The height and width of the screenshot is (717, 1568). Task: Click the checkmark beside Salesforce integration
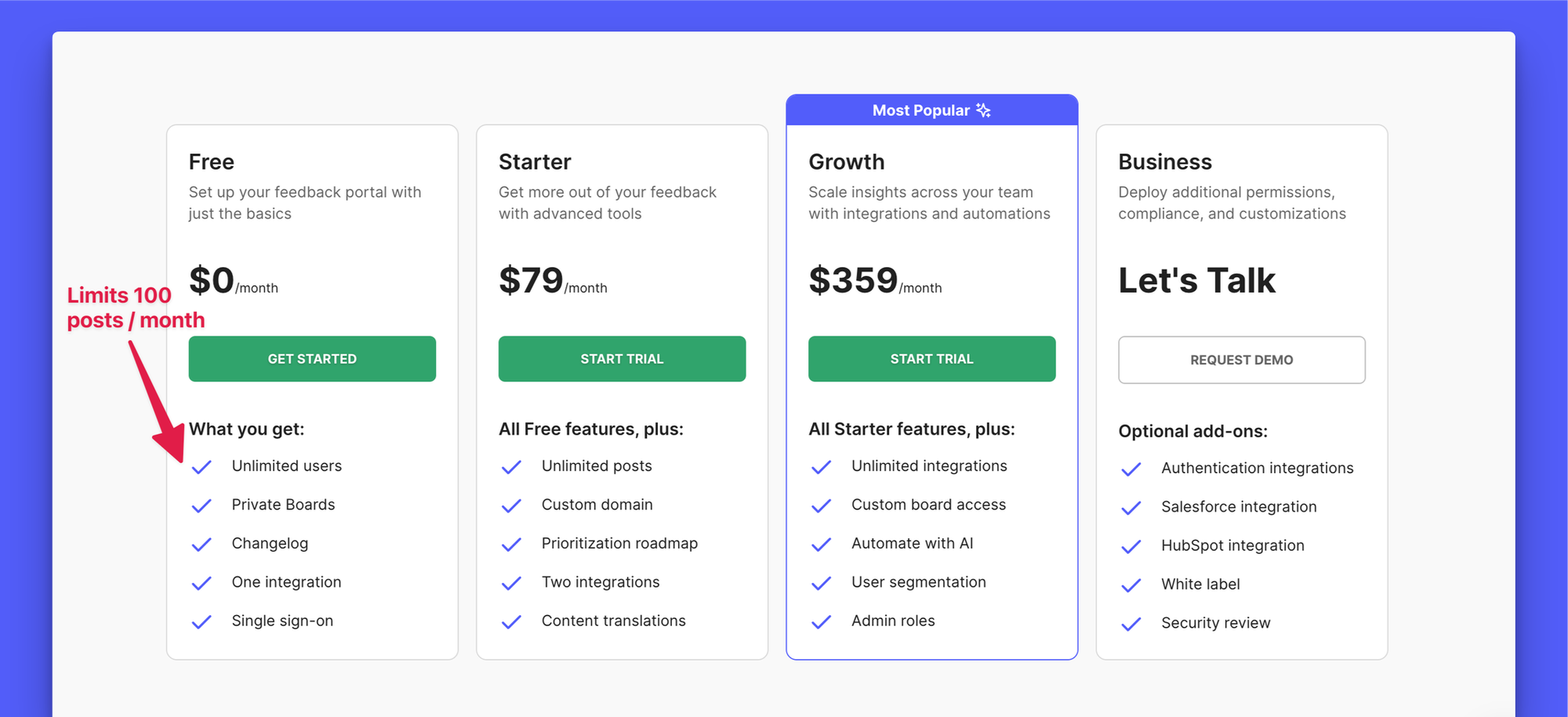tap(1131, 507)
